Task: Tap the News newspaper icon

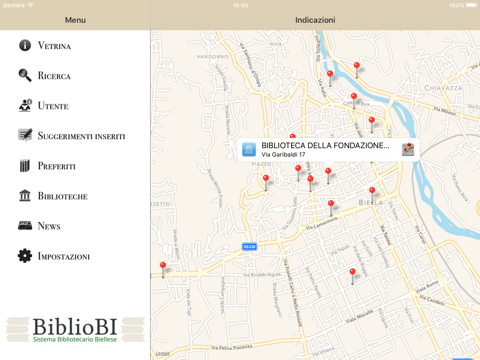Action: (25, 226)
